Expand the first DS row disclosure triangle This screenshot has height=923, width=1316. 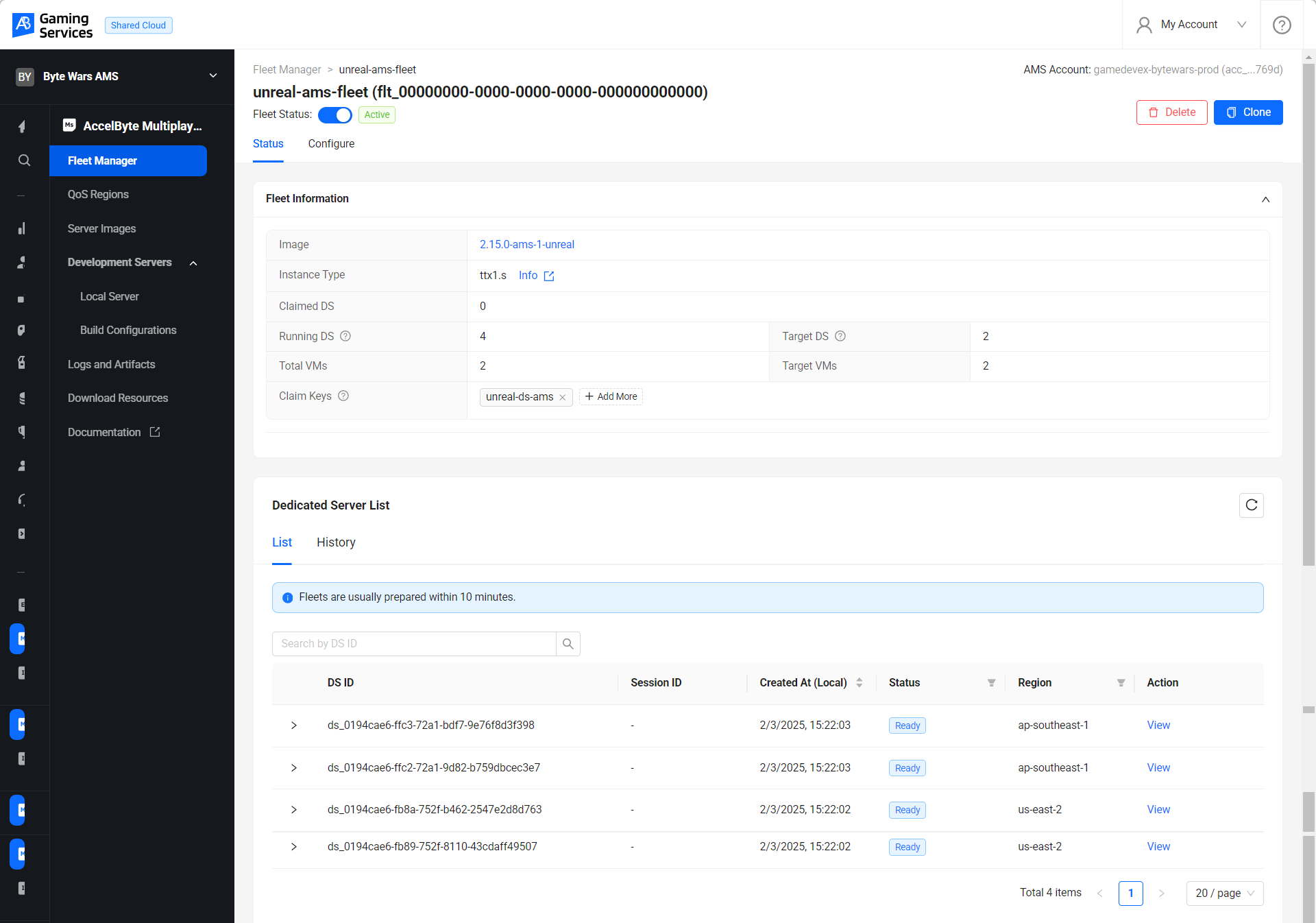tap(296, 725)
